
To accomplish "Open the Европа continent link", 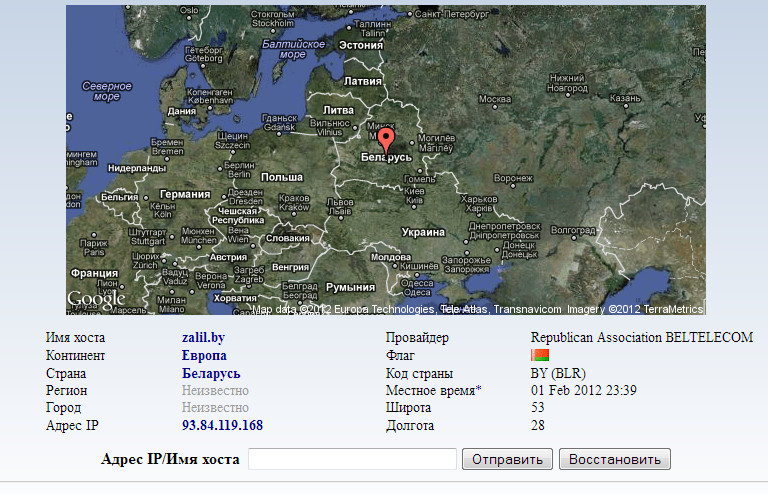I will coord(204,355).
